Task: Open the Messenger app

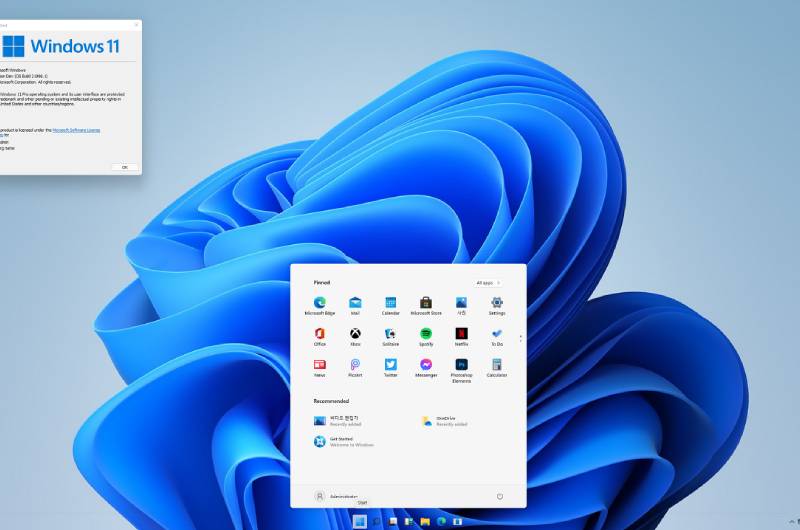Action: click(426, 368)
